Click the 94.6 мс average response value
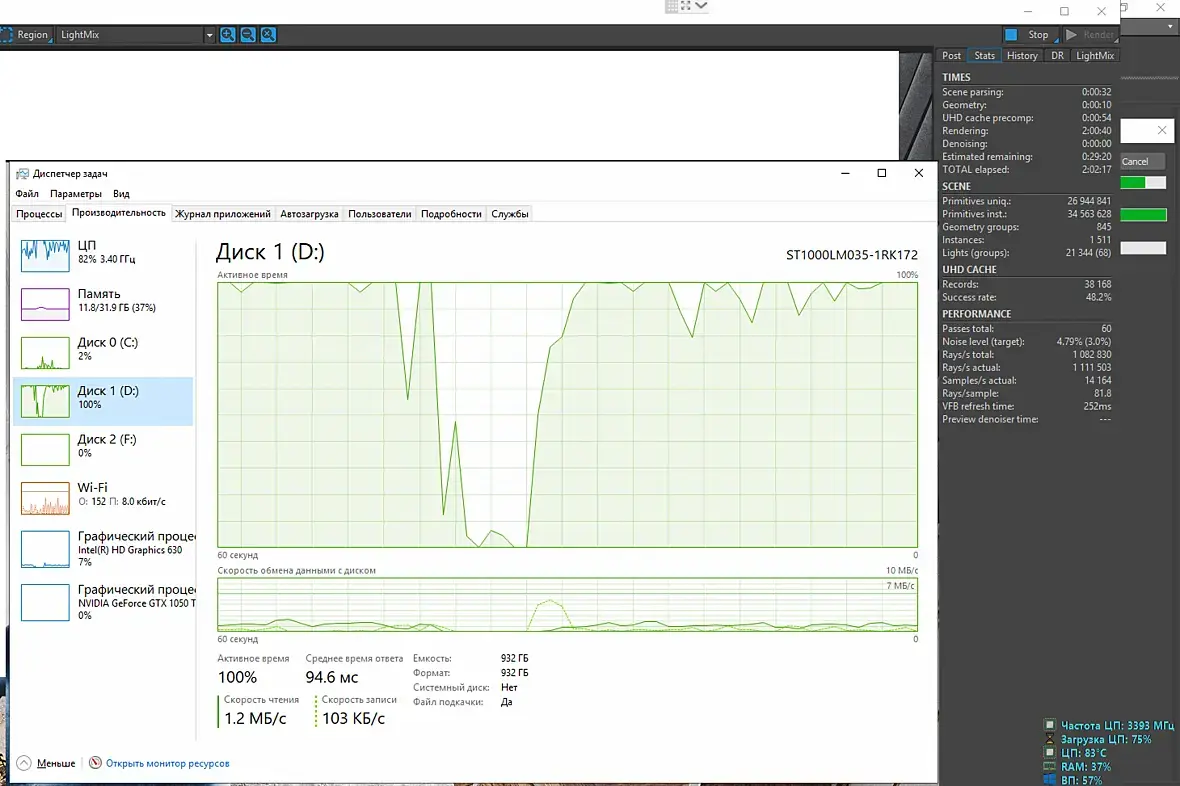The image size is (1180, 786). point(332,678)
